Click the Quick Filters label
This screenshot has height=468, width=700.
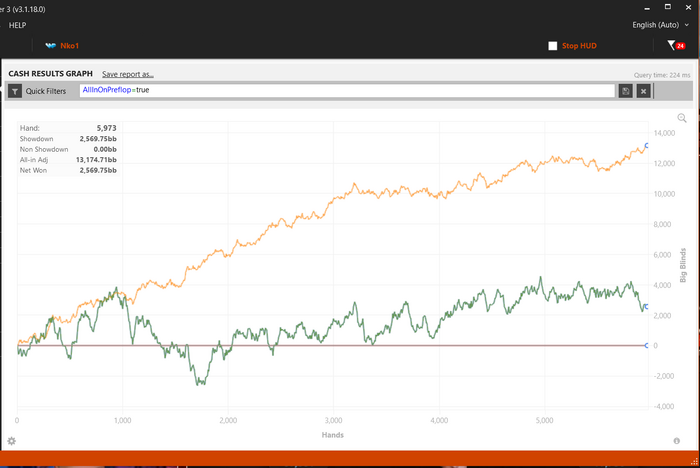pos(46,91)
